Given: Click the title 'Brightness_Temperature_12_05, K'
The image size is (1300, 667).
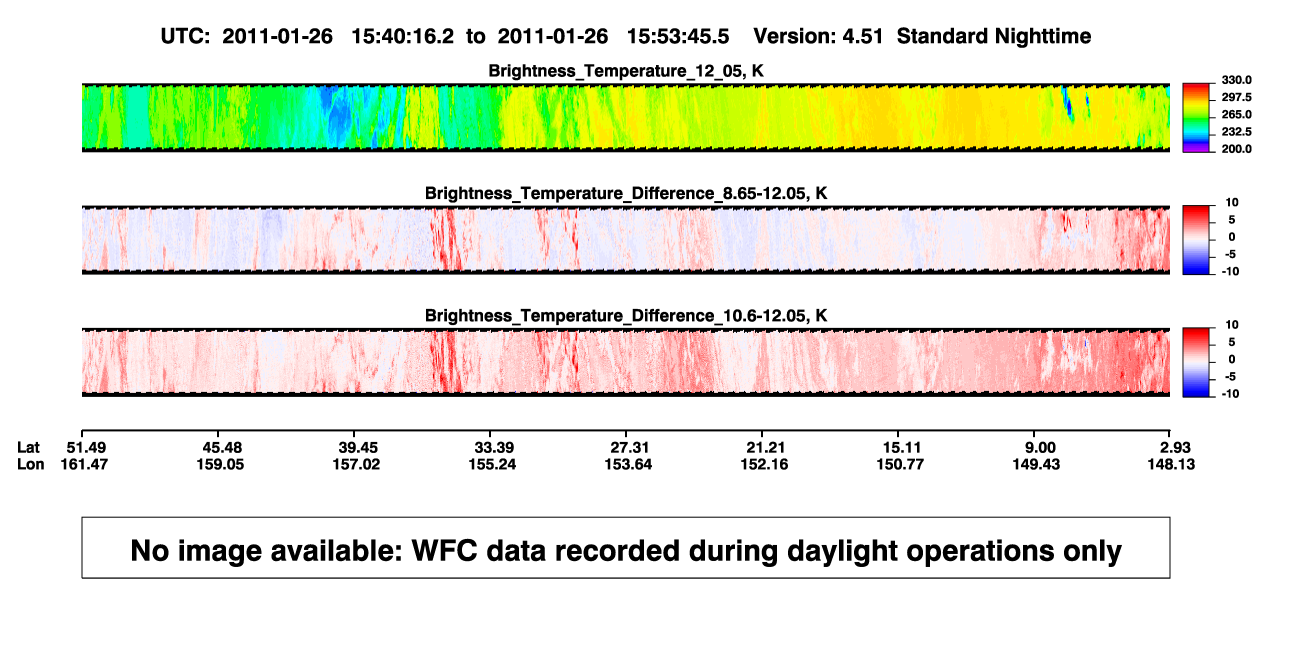Looking at the screenshot, I should pos(626,71).
